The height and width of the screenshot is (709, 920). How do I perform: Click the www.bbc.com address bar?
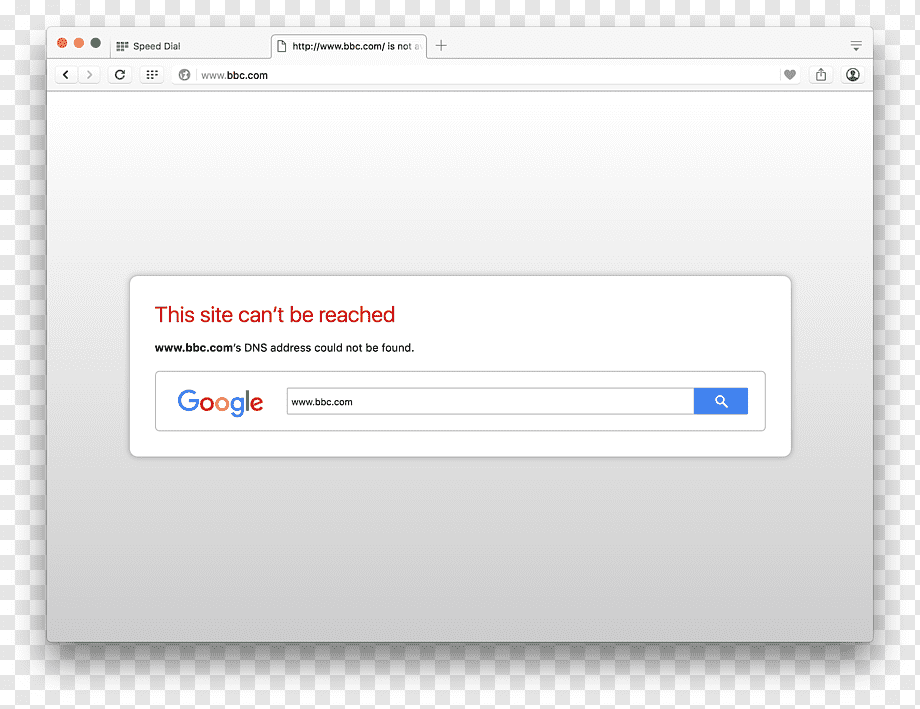pos(487,75)
